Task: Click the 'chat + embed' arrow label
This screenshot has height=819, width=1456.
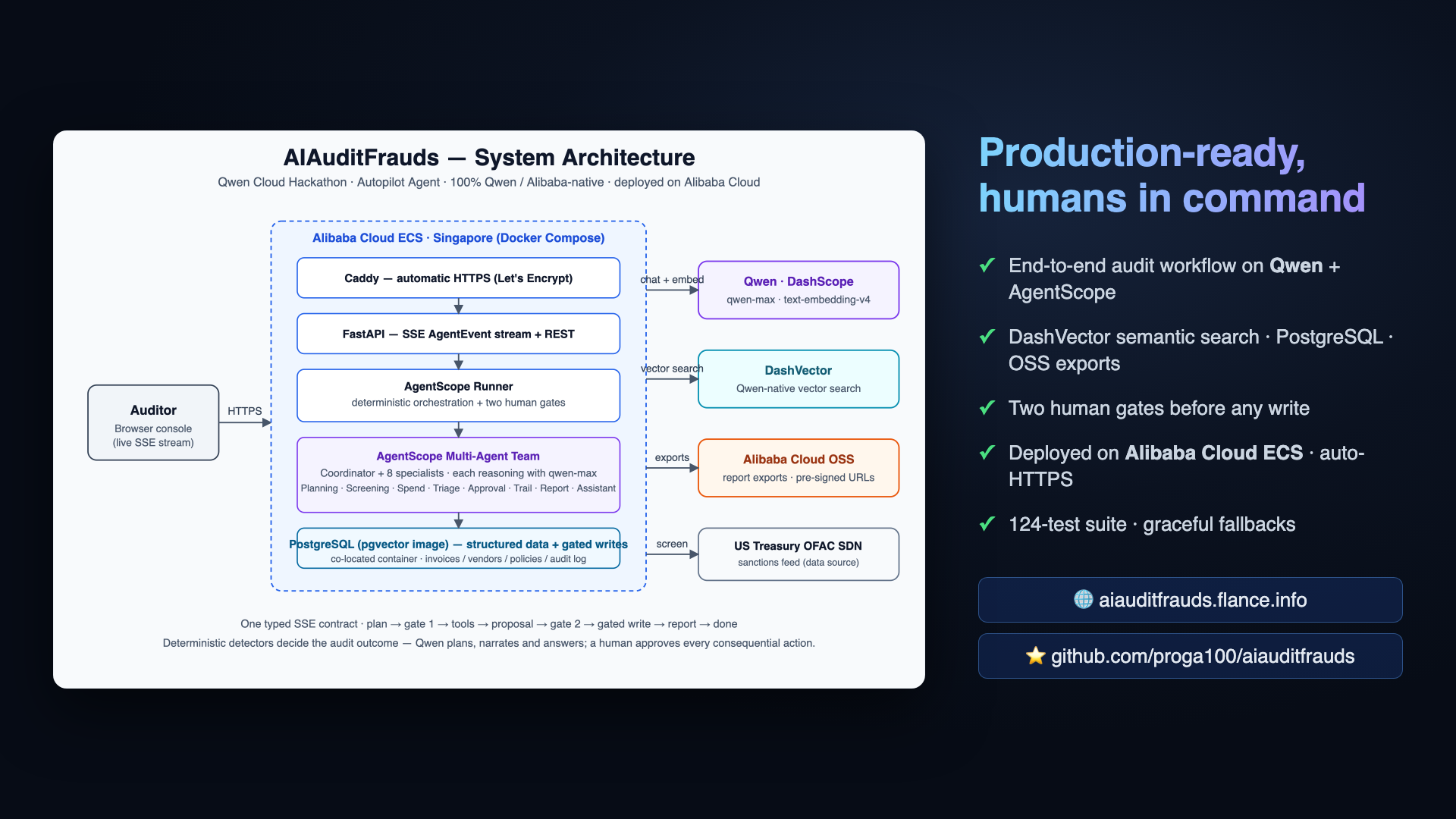Action: tap(672, 279)
